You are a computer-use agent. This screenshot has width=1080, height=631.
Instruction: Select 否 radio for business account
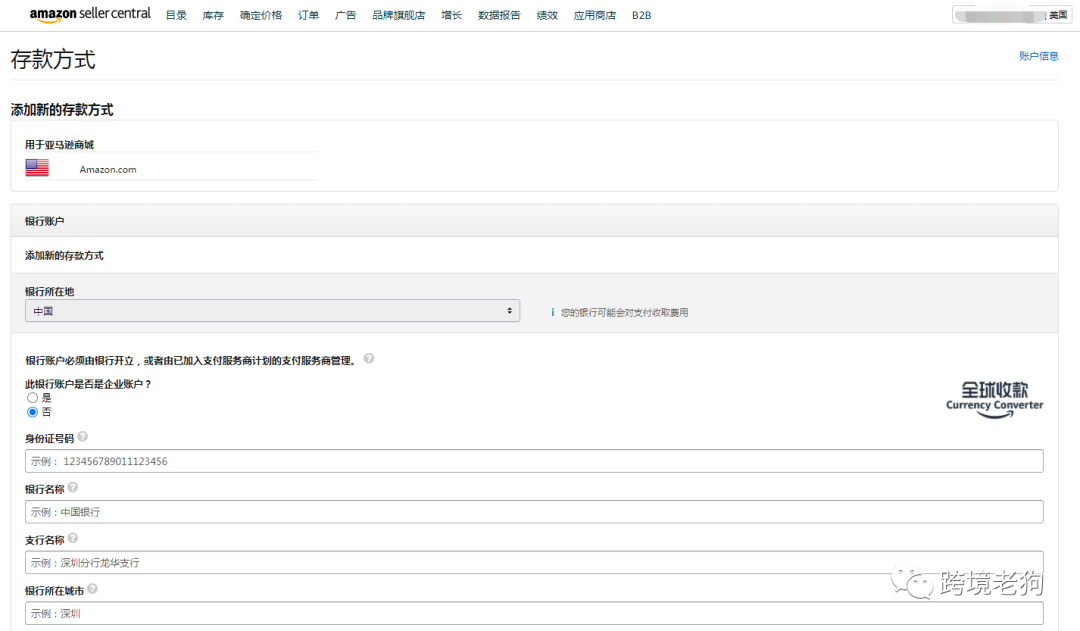coord(32,413)
